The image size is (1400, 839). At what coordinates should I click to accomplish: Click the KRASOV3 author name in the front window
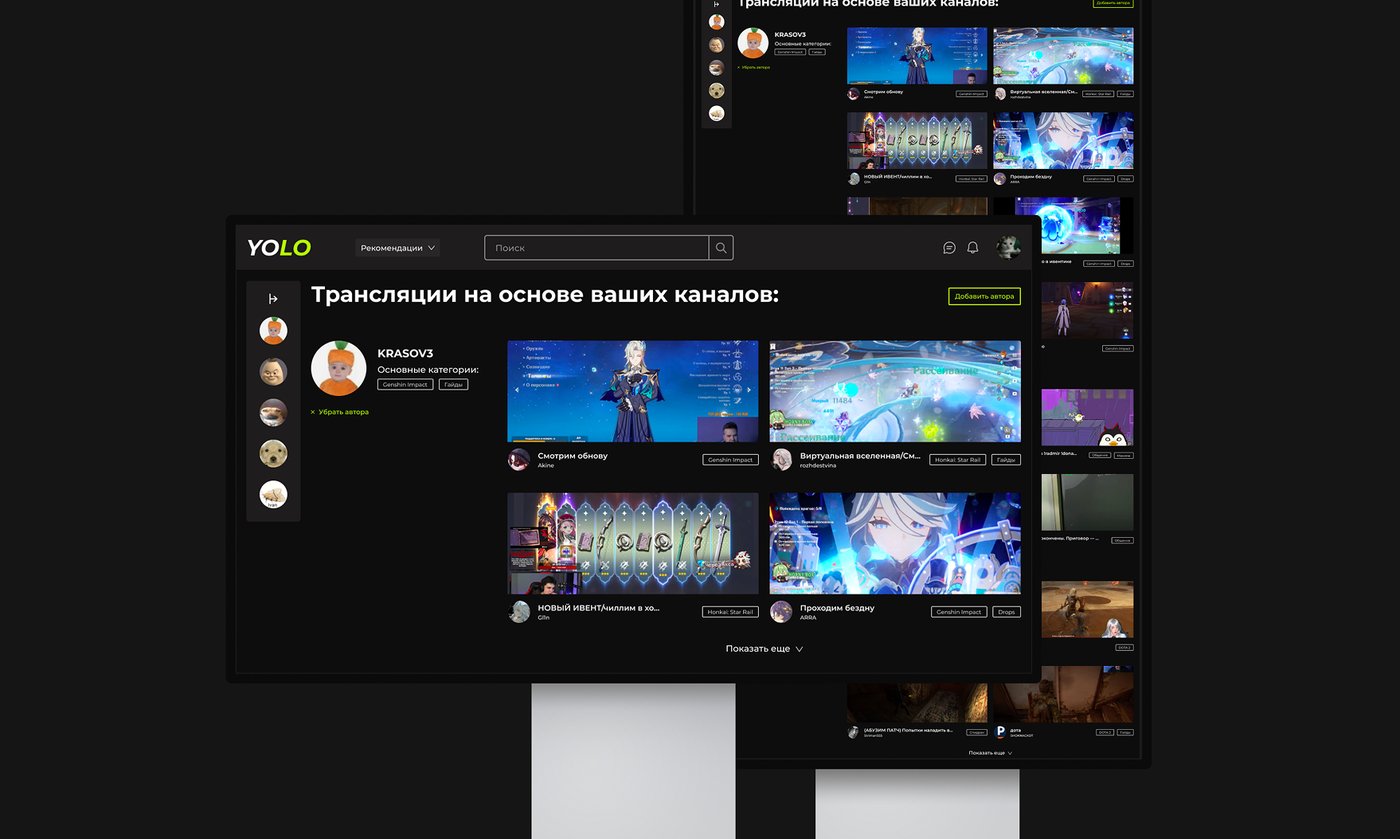pos(405,353)
